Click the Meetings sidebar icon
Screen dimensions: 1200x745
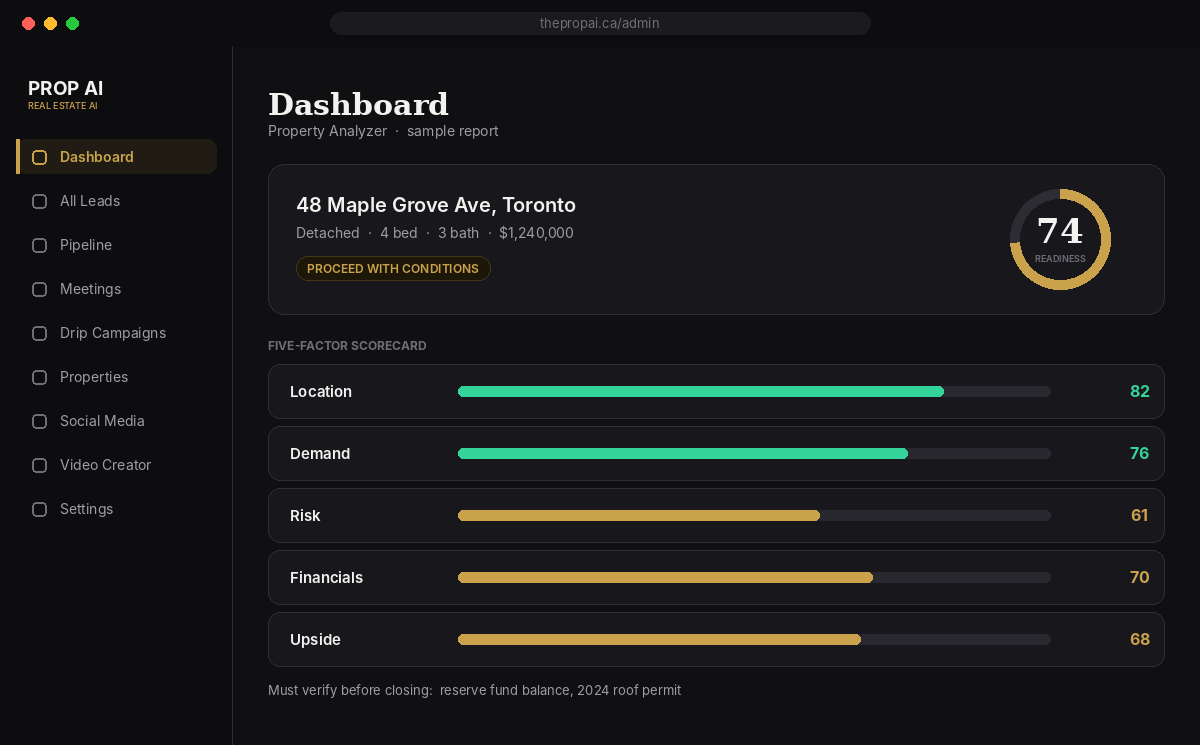tap(40, 289)
